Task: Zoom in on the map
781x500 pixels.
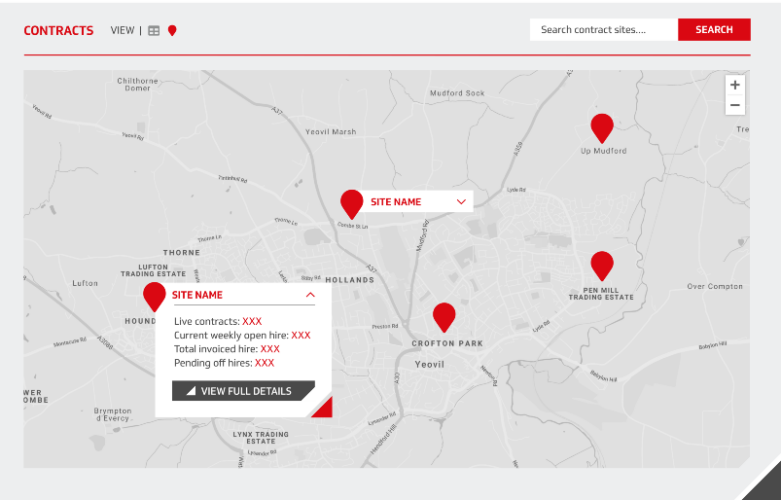Action: coord(735,85)
